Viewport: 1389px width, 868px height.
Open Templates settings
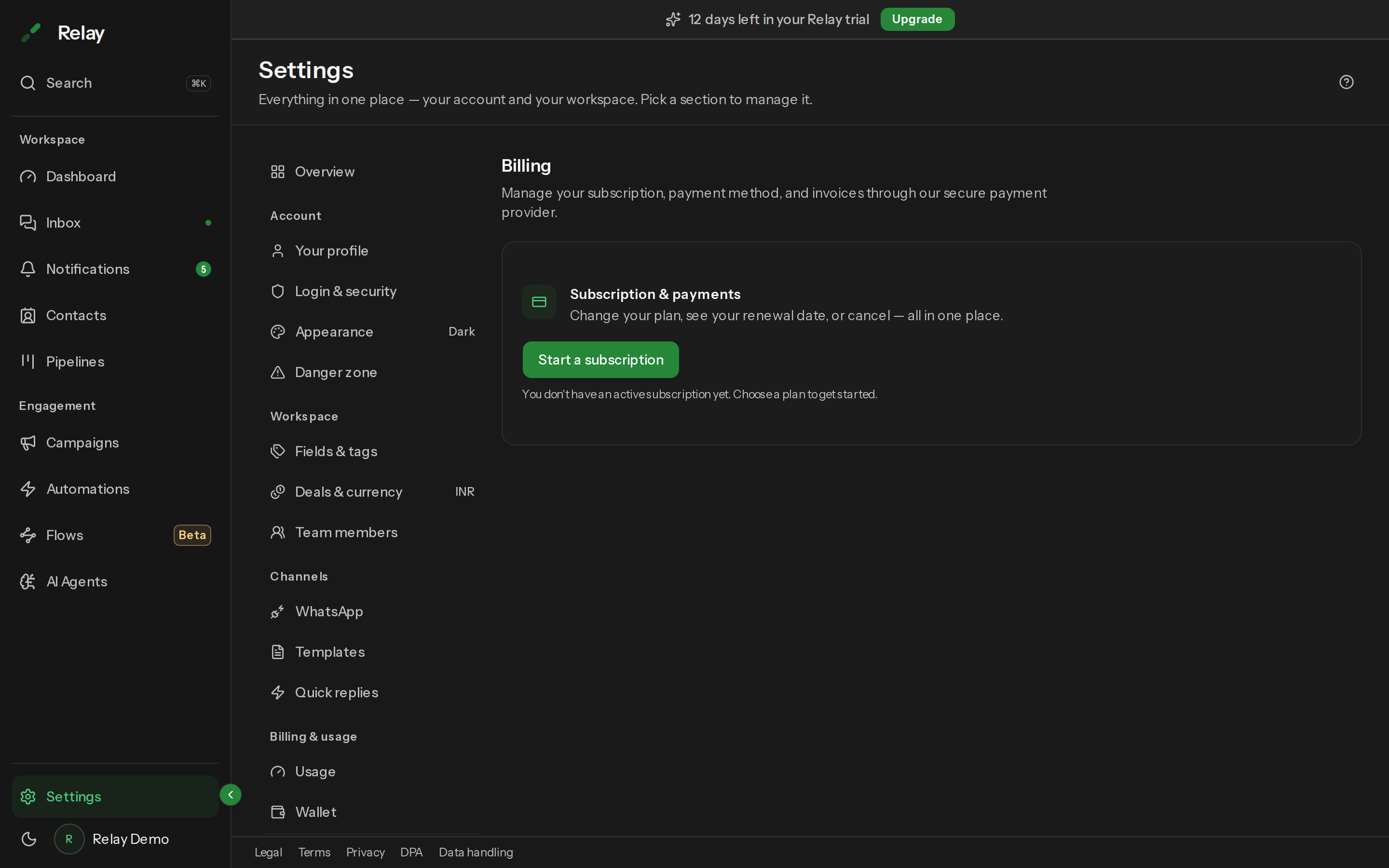372,652
